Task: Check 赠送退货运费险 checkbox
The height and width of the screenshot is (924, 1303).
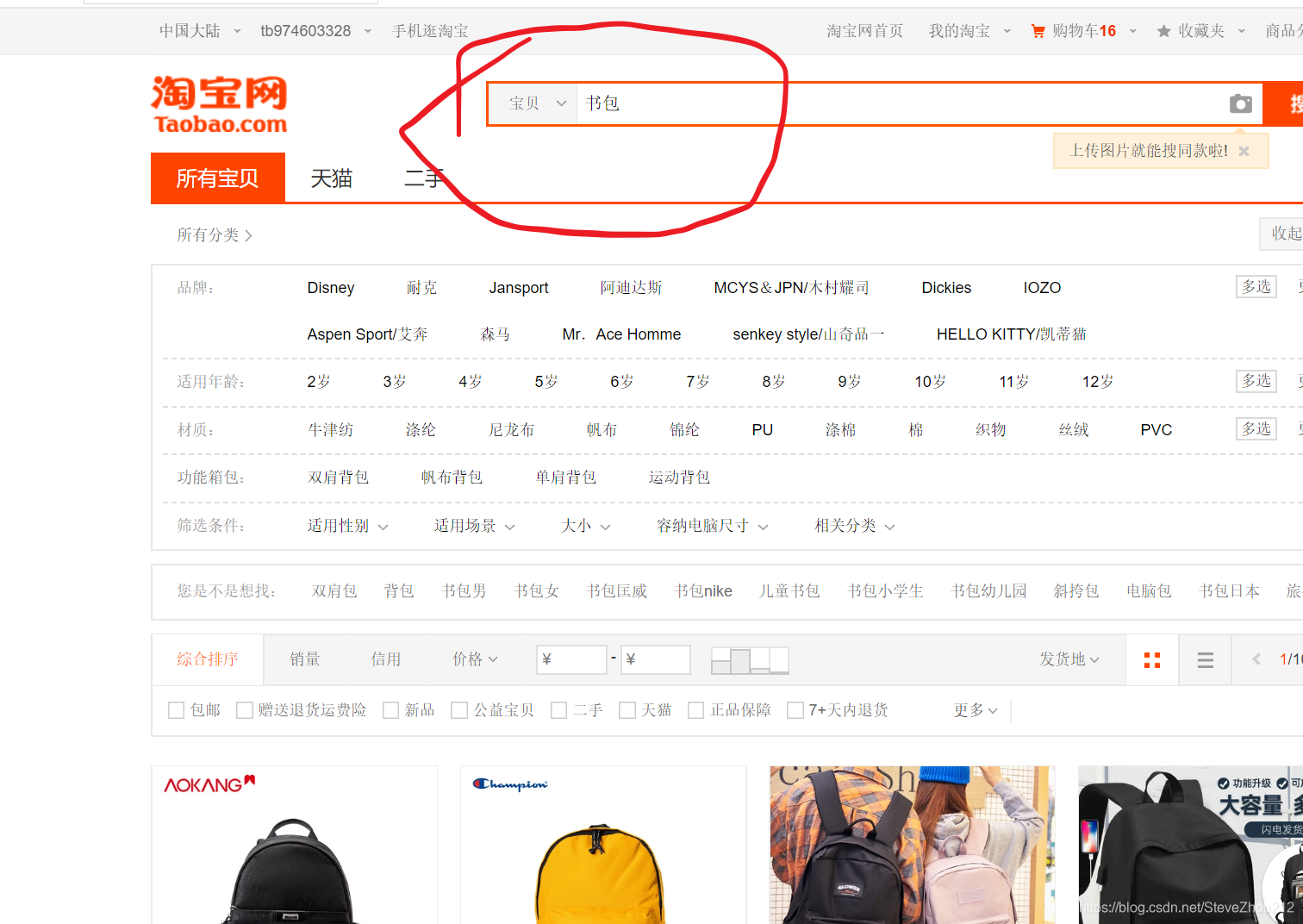Action: tap(245, 710)
